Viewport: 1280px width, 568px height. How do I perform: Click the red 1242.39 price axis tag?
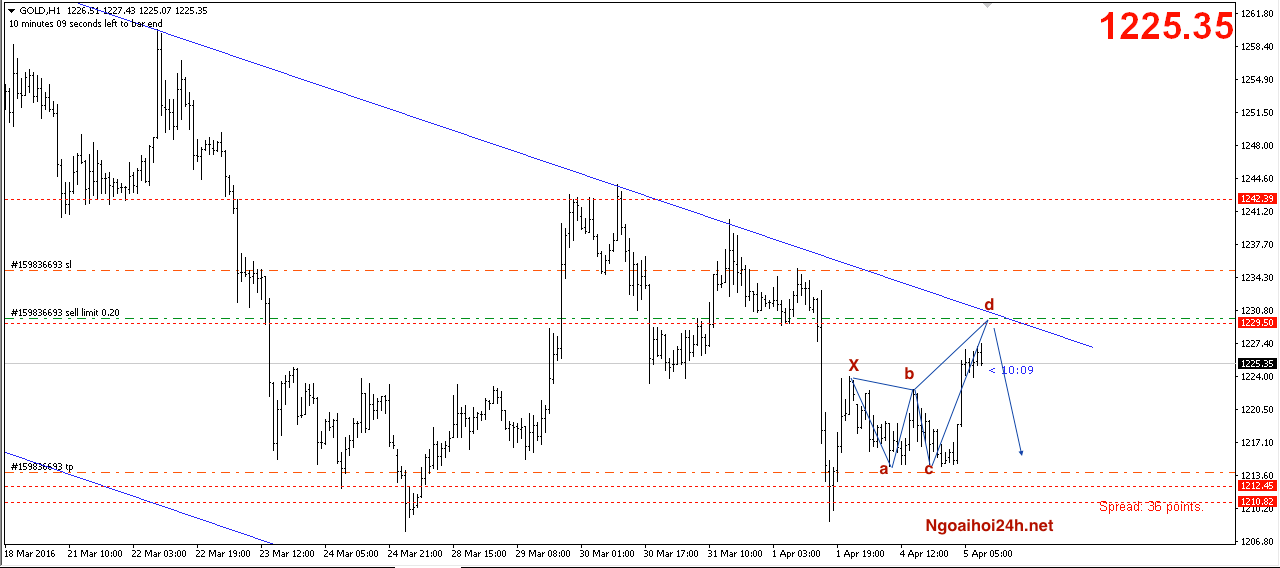(1256, 199)
